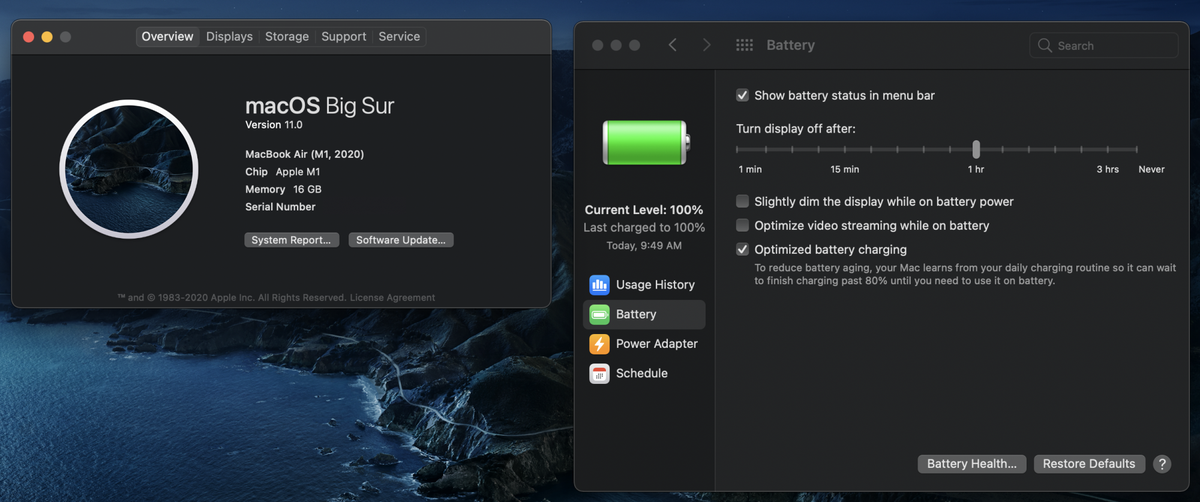This screenshot has width=1200, height=502.
Task: Click the large green battery image
Action: (645, 143)
